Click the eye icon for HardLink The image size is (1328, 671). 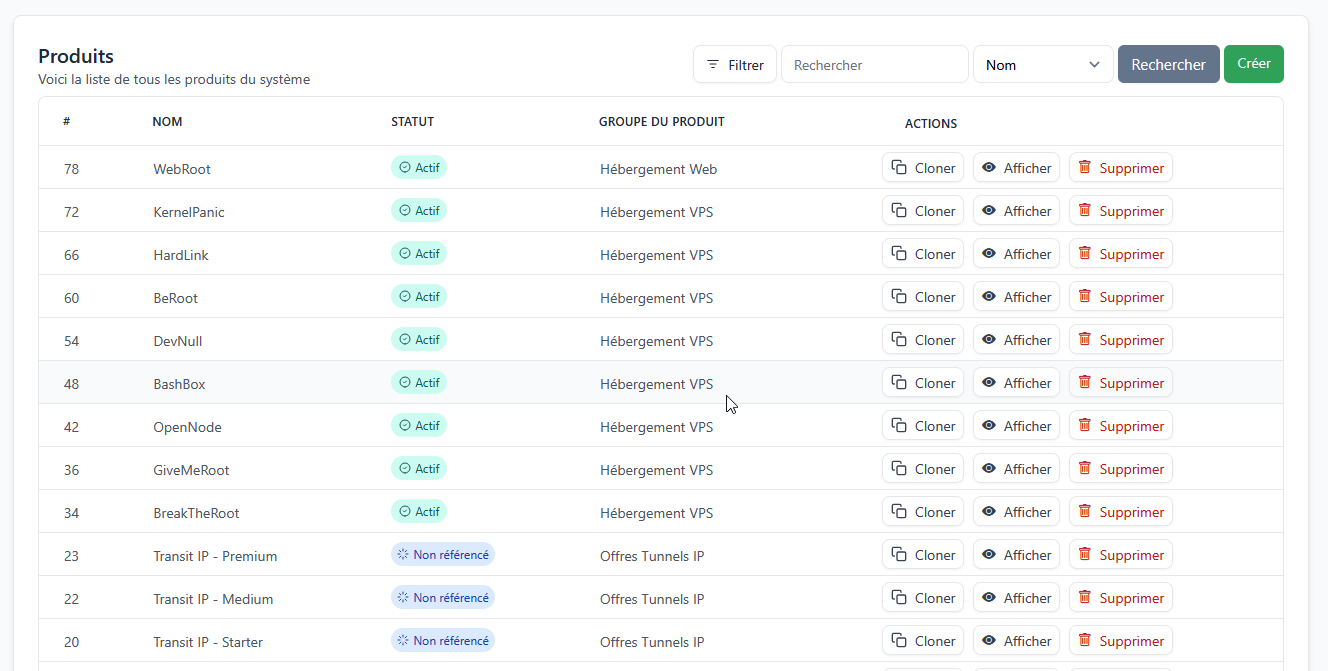[x=989, y=254]
